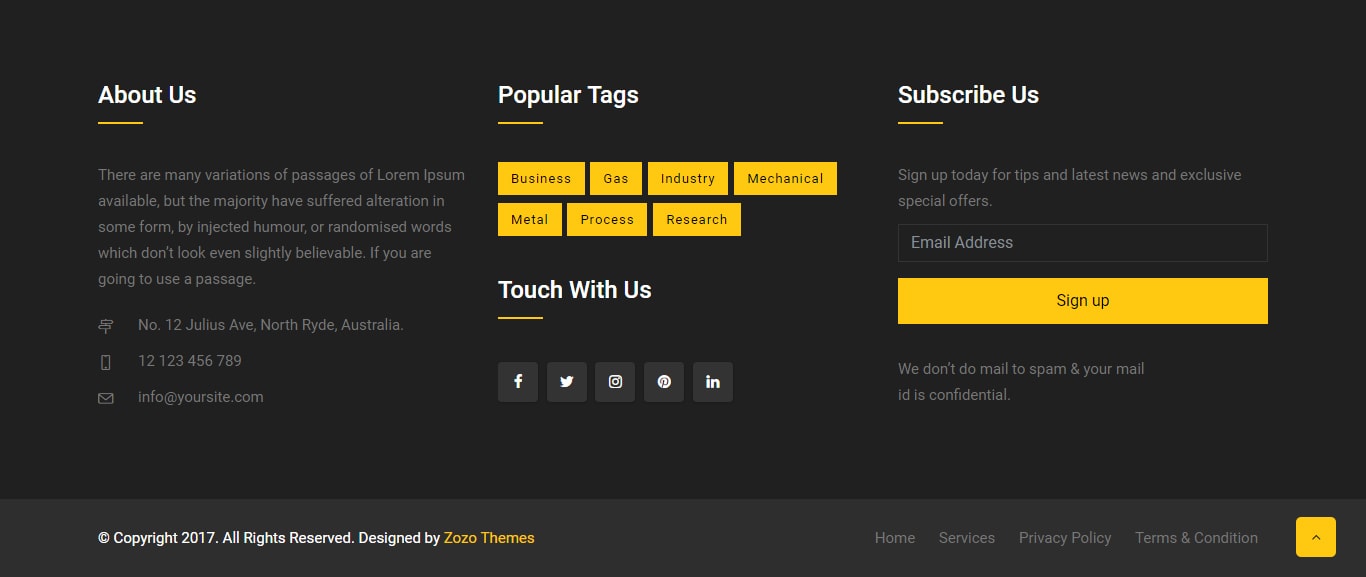Click the phone icon beside the number
The image size is (1366, 577).
tap(105, 362)
